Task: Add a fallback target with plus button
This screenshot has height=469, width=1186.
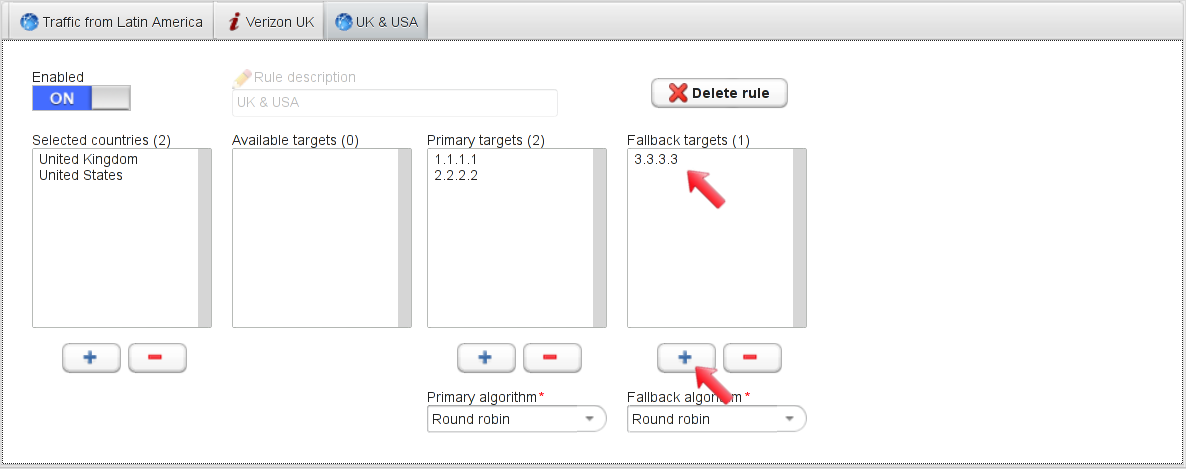Action: point(686,358)
